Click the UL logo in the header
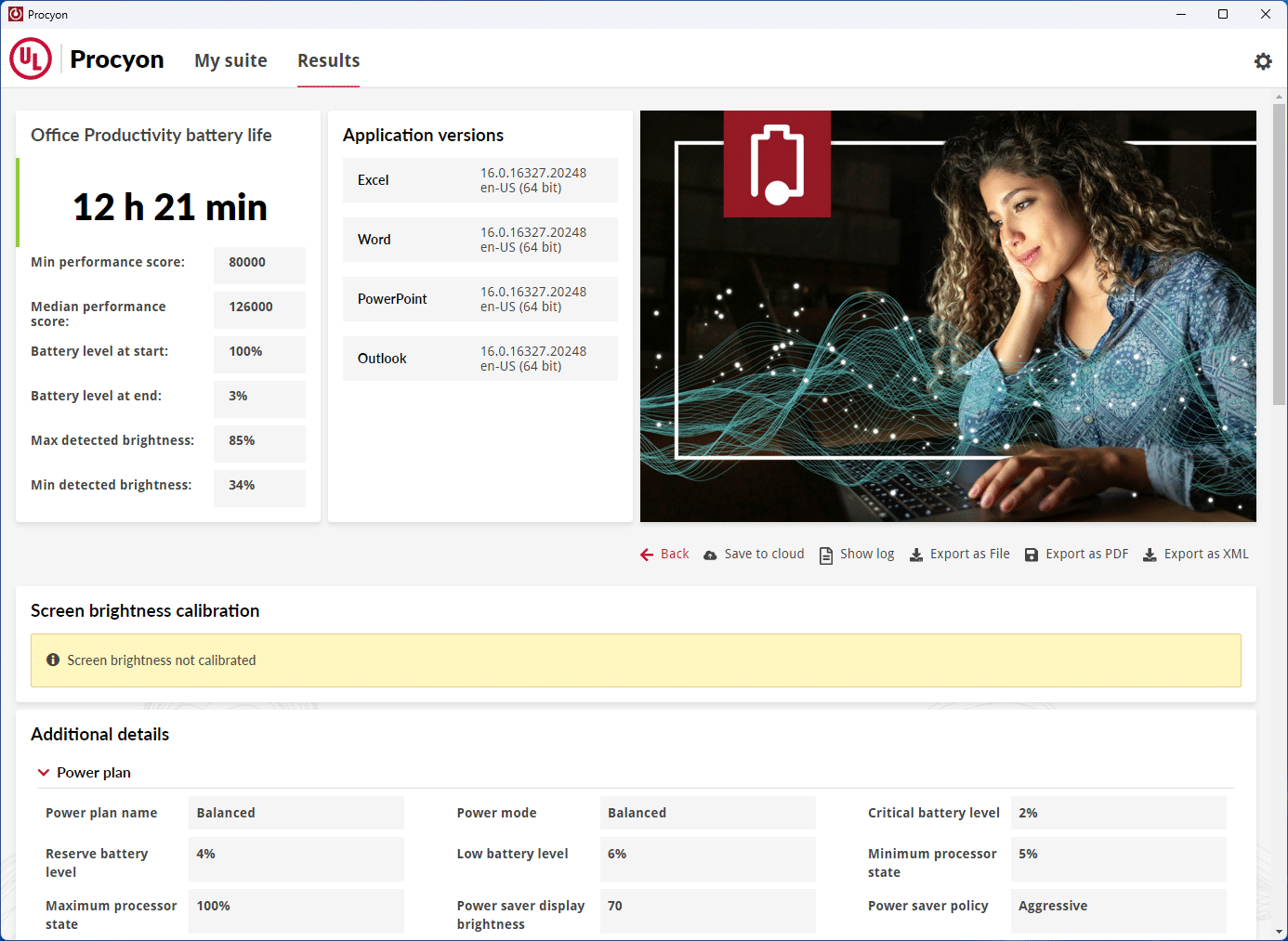Screen dimensions: 1288x941 click(x=31, y=59)
